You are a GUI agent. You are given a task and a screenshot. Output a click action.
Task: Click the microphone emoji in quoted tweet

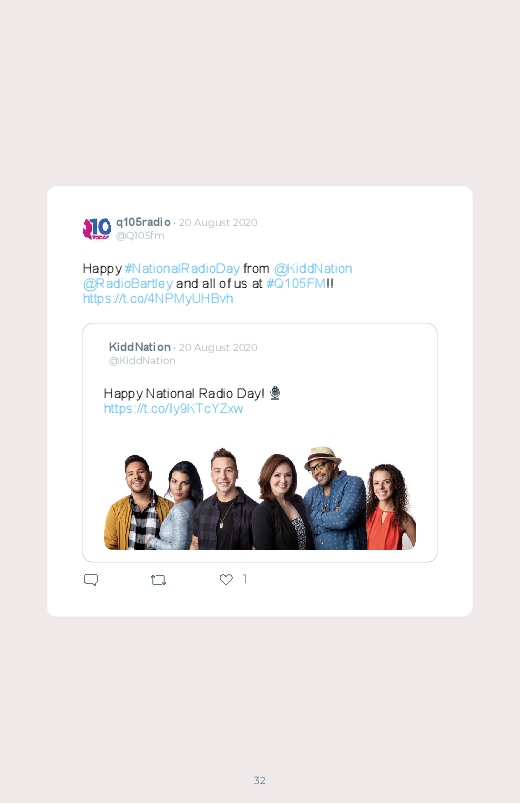pyautogui.click(x=275, y=393)
